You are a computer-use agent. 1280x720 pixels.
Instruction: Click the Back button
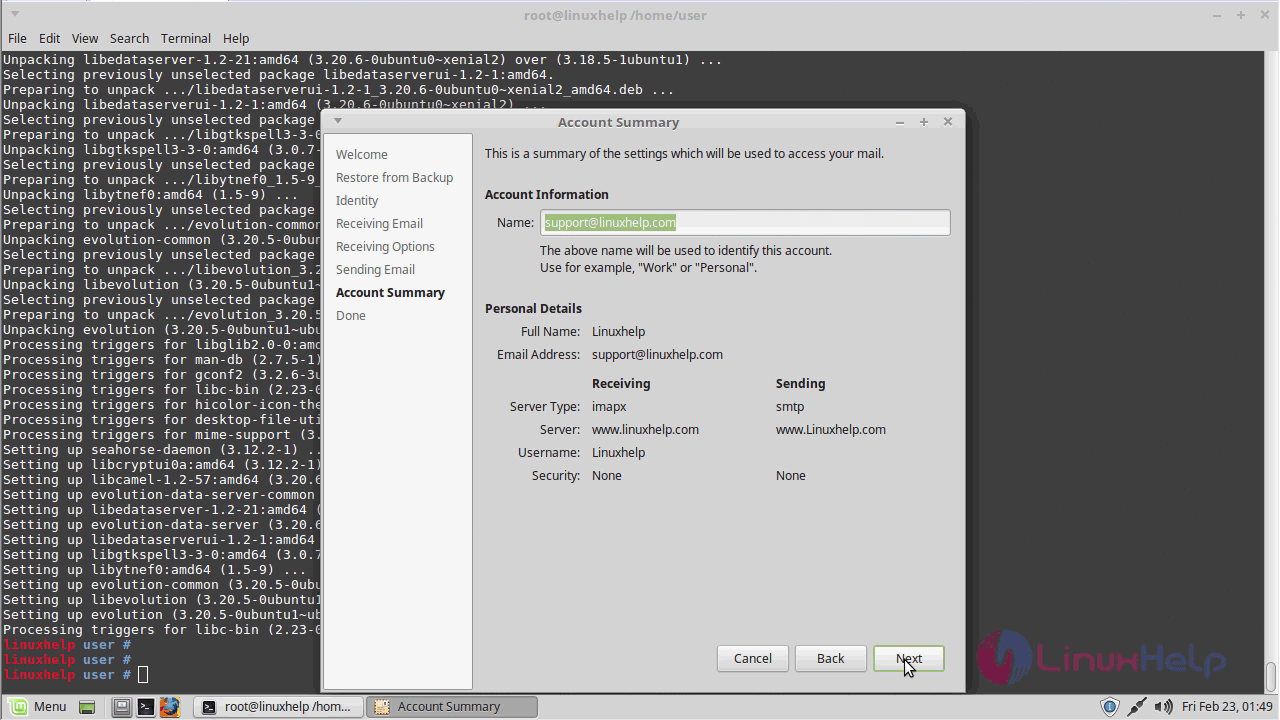click(830, 658)
